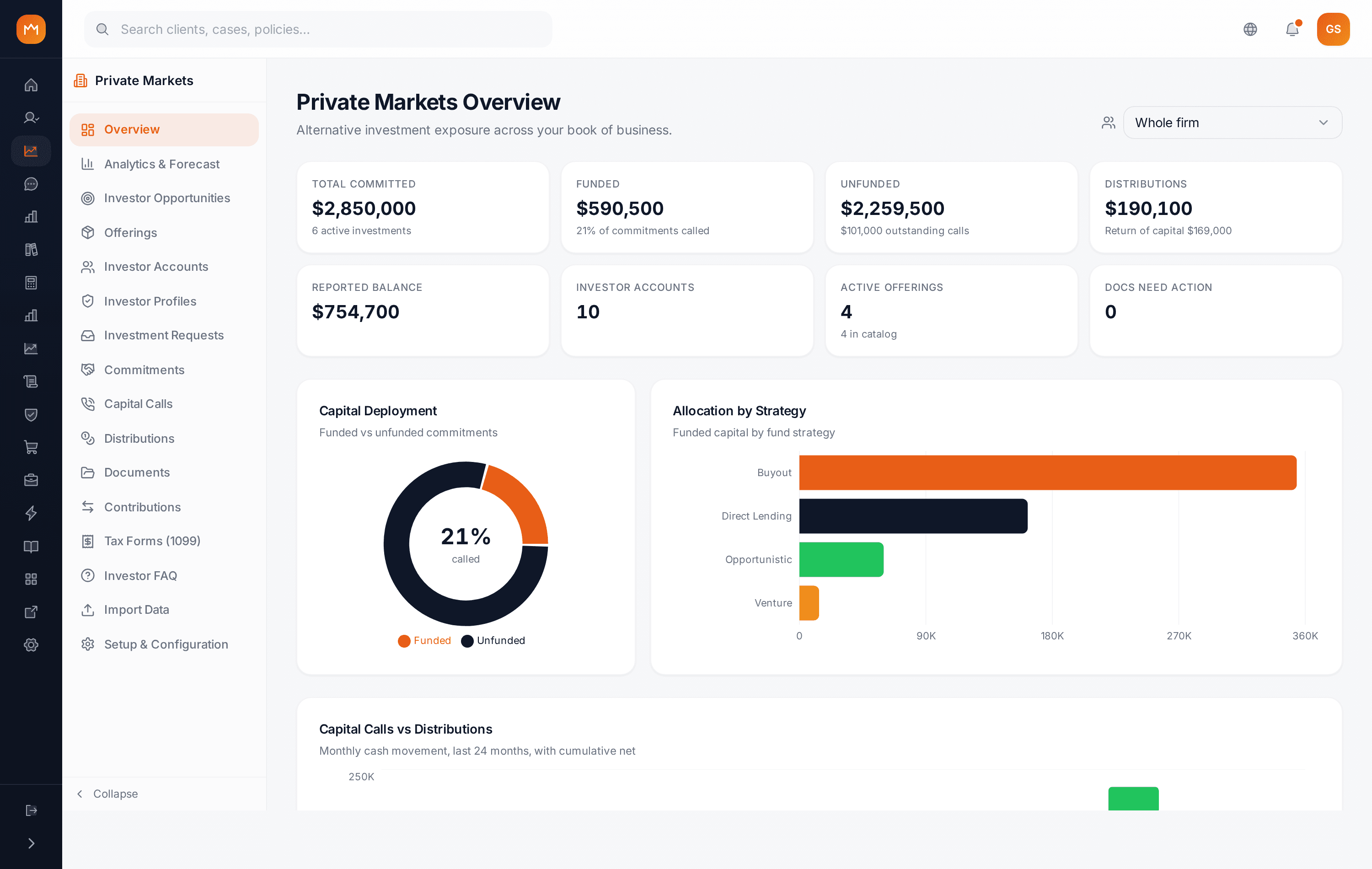Click the Funded $590,500 card

pos(687,208)
